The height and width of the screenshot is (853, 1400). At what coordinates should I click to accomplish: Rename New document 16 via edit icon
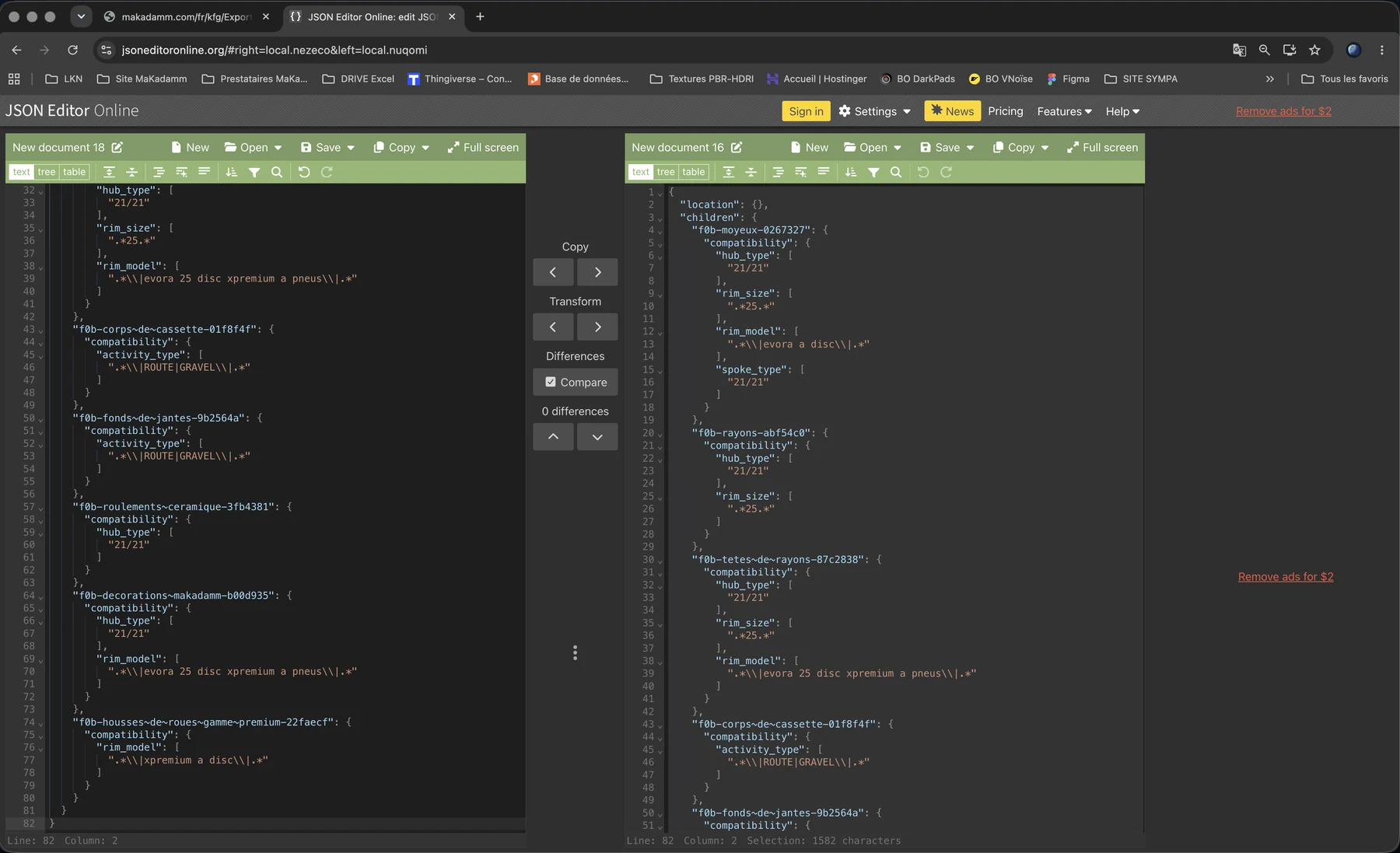click(x=737, y=148)
